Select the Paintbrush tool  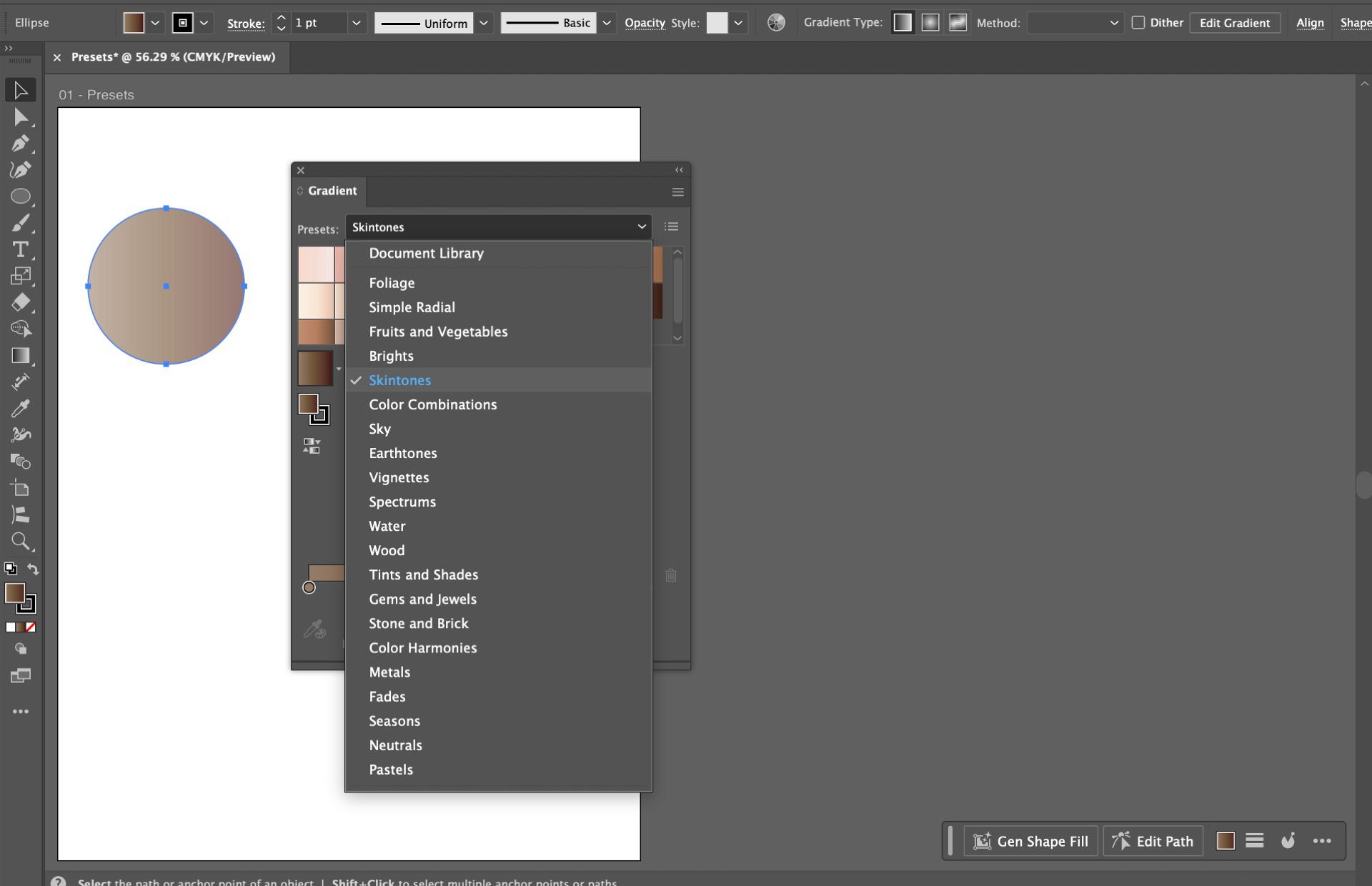21,222
